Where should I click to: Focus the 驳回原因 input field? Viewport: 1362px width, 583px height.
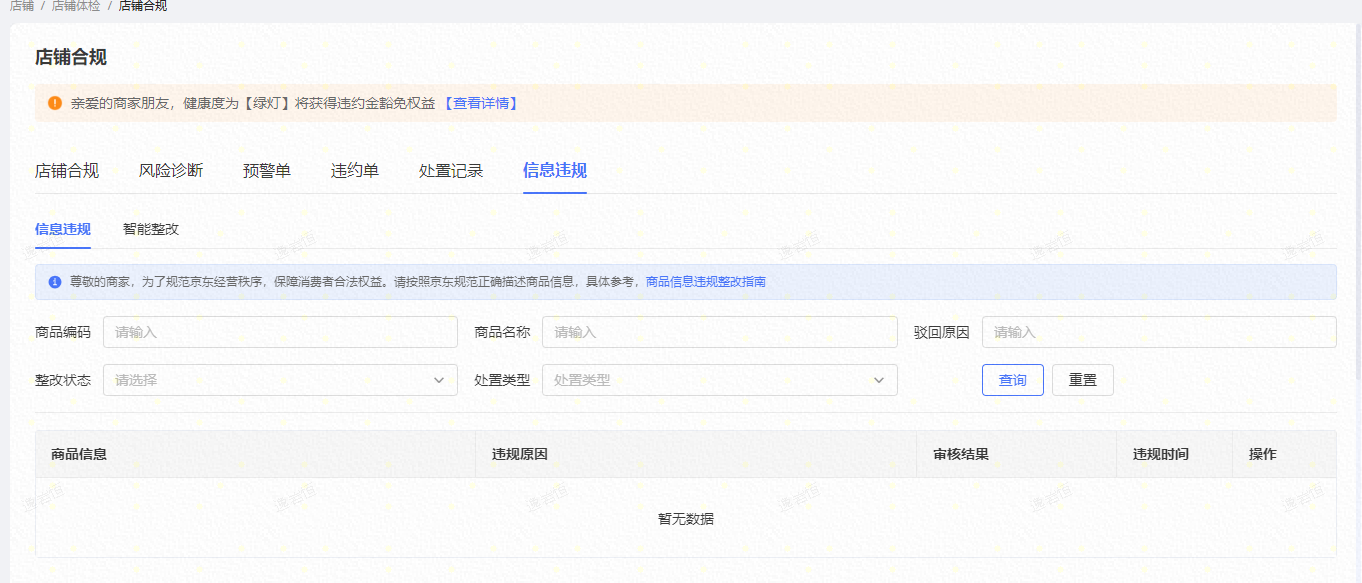click(x=1158, y=332)
